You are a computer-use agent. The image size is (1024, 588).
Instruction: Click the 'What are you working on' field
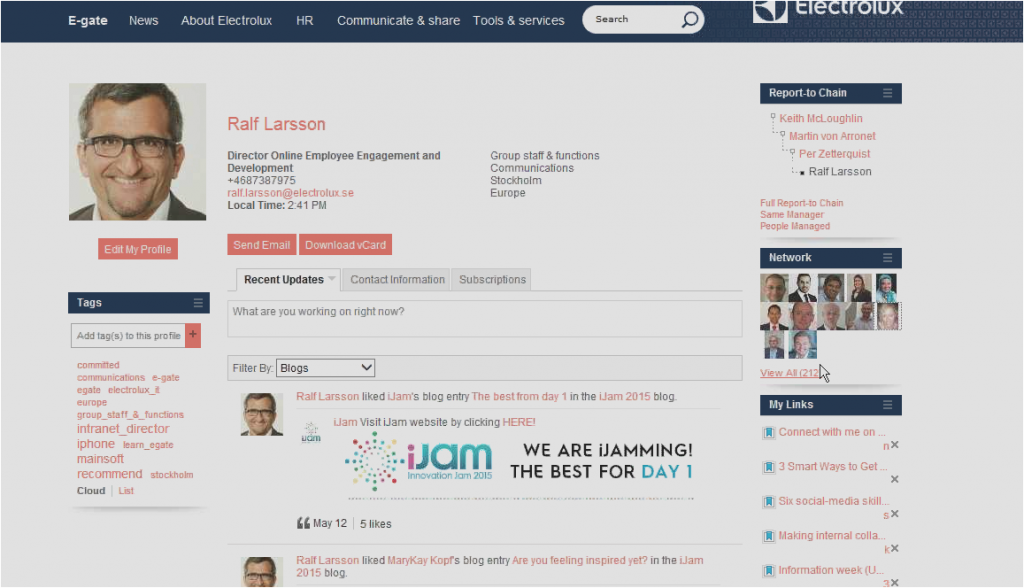pos(484,318)
